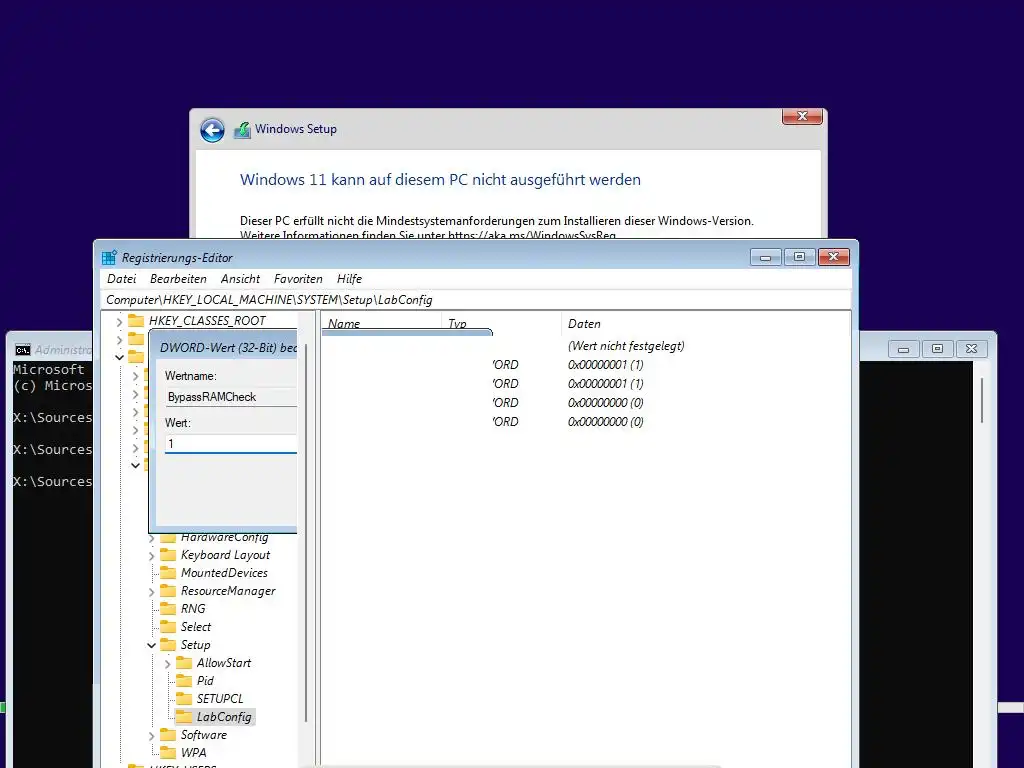This screenshot has width=1024, height=768.
Task: Click the Wert input field
Action: (x=231, y=444)
